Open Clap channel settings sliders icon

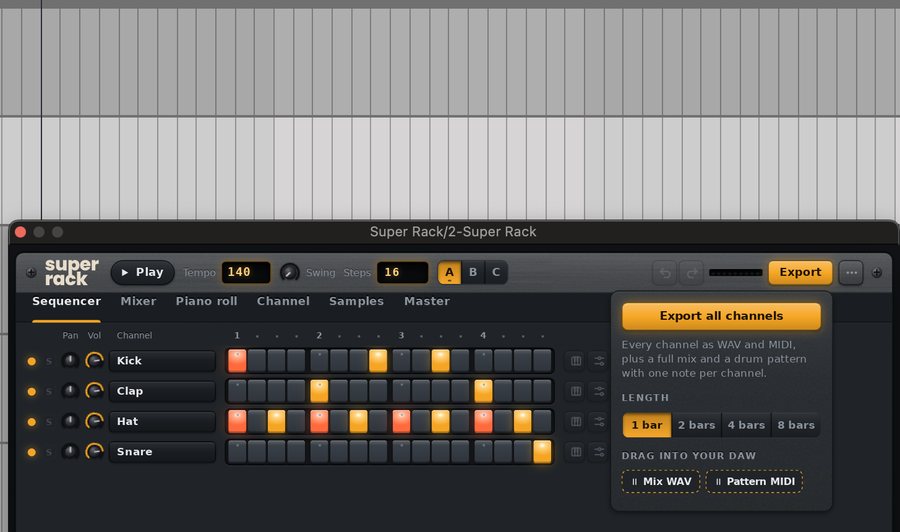[599, 391]
